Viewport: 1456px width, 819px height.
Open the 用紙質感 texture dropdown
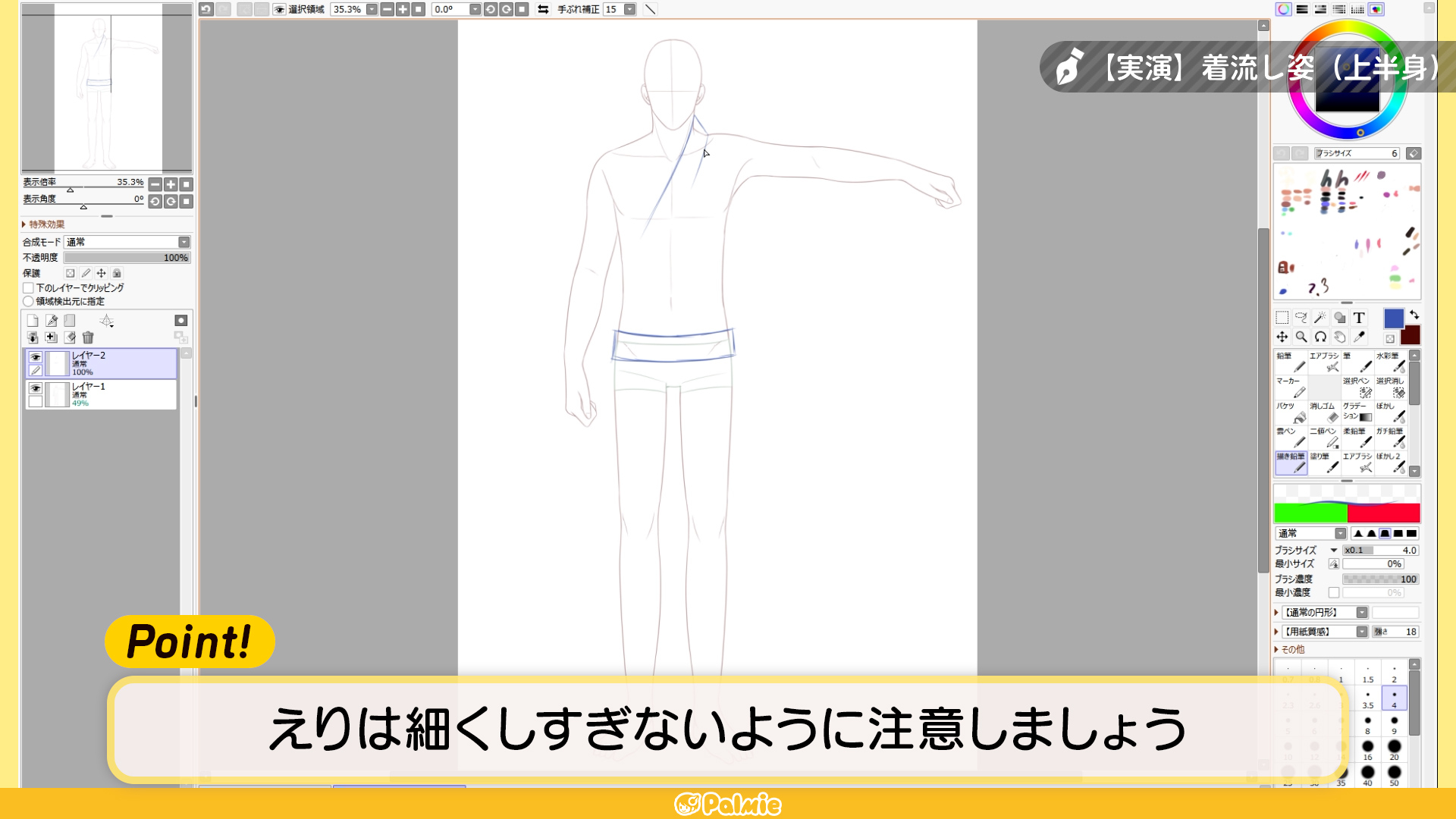click(1325, 632)
